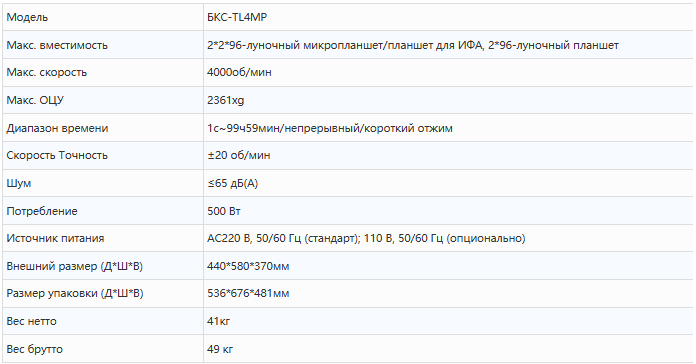Click the "Макс. скорость" label
The image size is (696, 364).
coord(47,72)
